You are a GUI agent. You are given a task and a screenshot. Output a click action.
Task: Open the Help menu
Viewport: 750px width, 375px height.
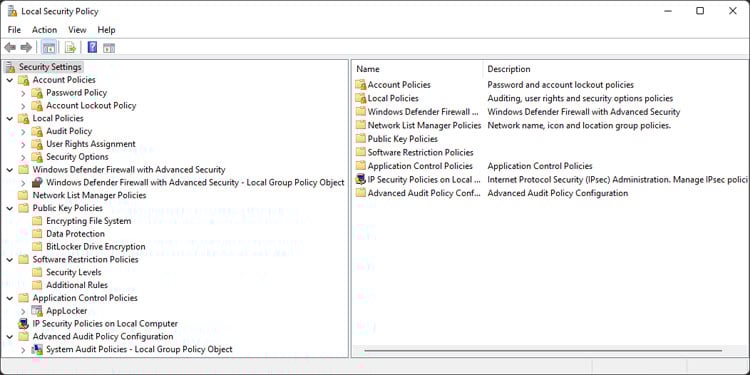[x=106, y=30]
